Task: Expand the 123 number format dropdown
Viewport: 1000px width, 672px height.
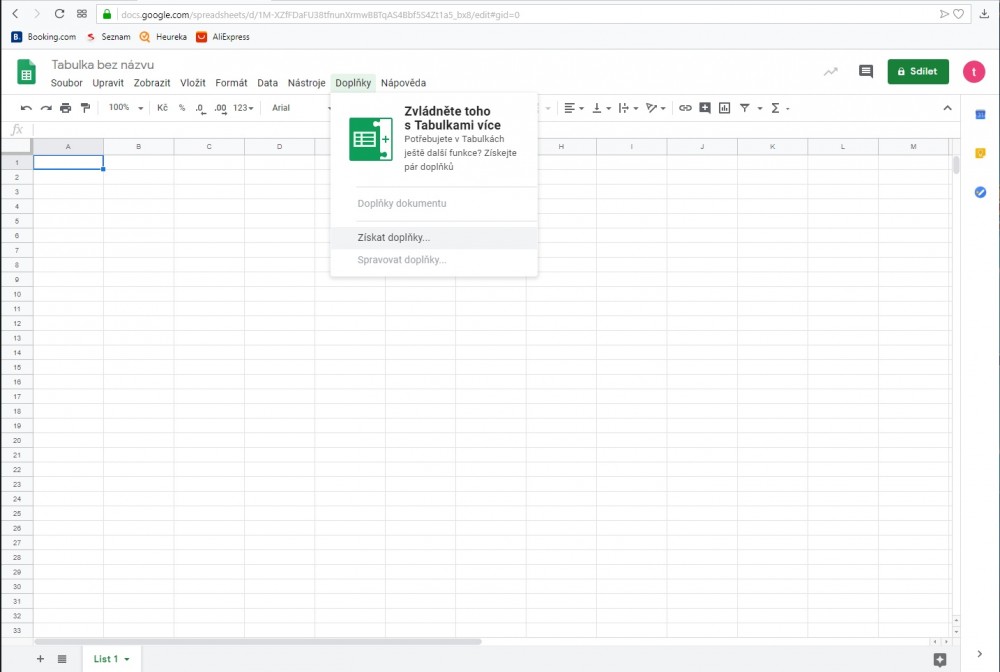Action: coord(244,108)
